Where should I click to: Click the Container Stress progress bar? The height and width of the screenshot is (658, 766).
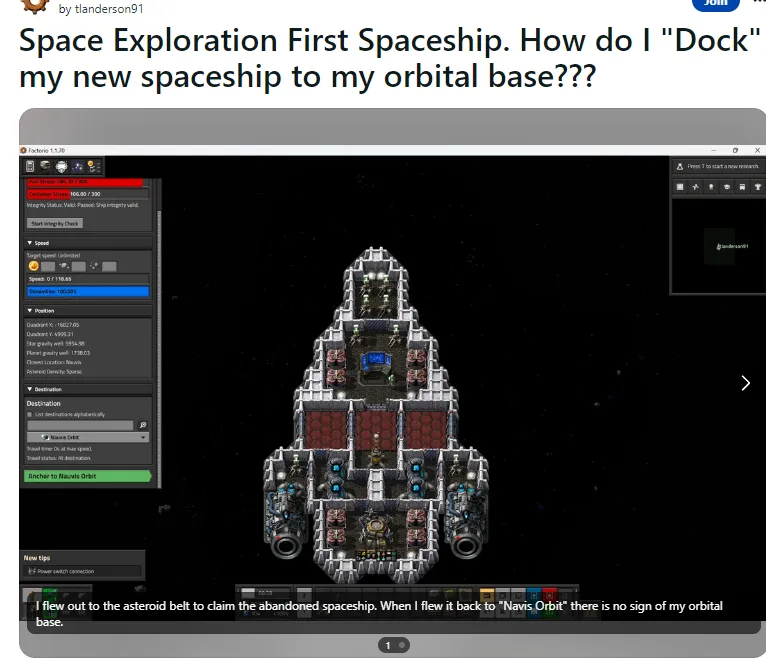click(88, 194)
